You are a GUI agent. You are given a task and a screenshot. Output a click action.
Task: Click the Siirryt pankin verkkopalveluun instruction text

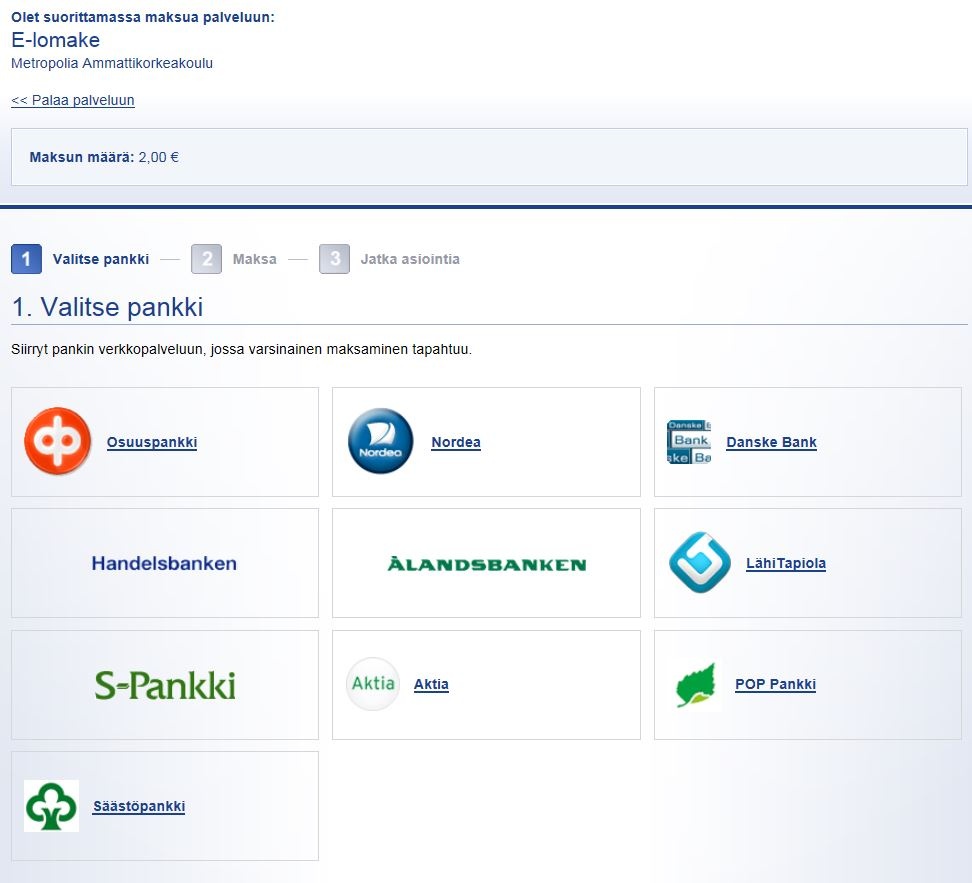(x=241, y=349)
